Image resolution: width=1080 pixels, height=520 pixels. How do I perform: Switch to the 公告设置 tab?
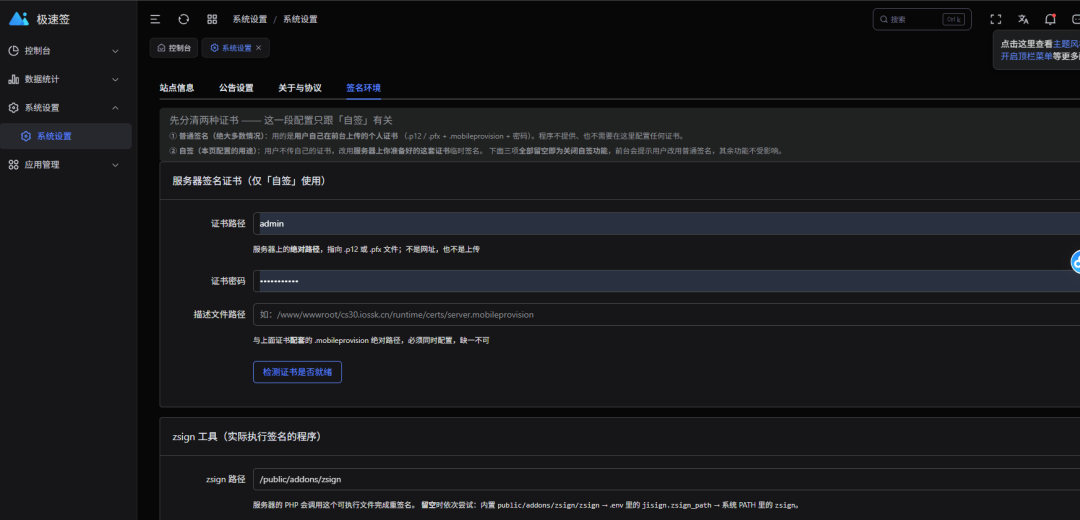tap(236, 88)
